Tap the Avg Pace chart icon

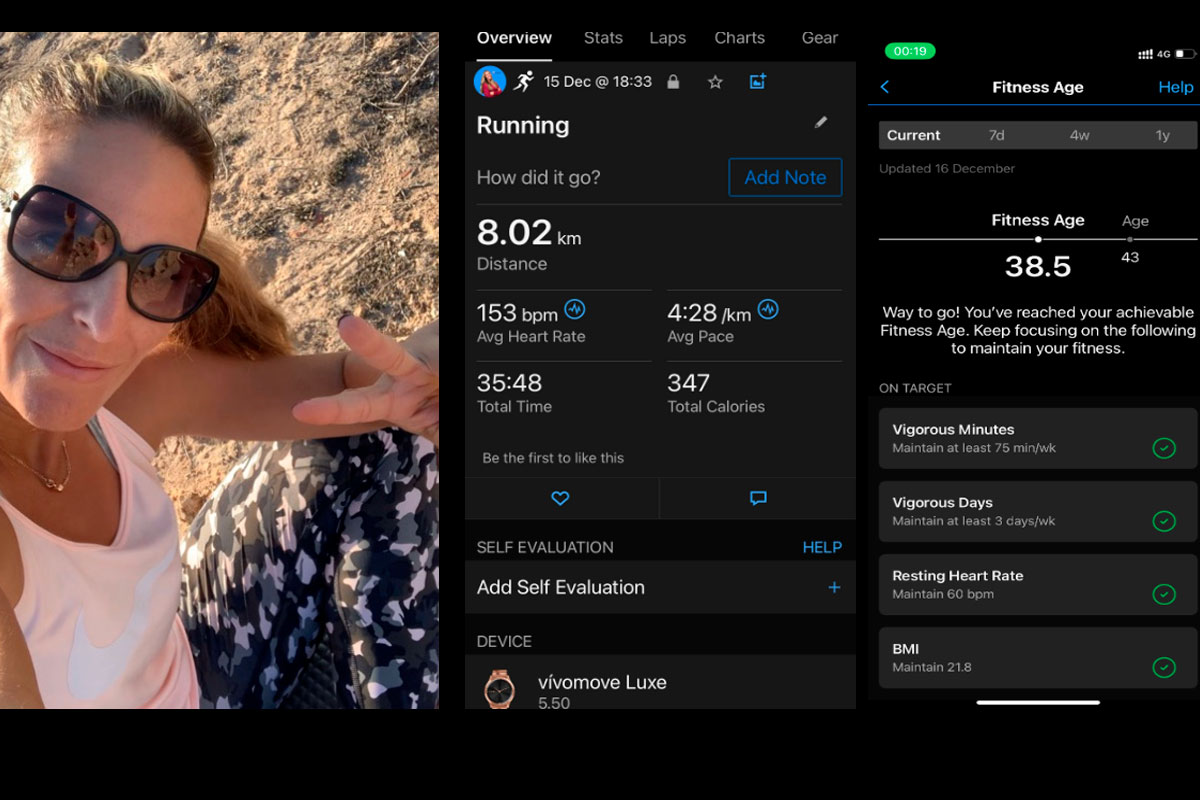coord(768,309)
